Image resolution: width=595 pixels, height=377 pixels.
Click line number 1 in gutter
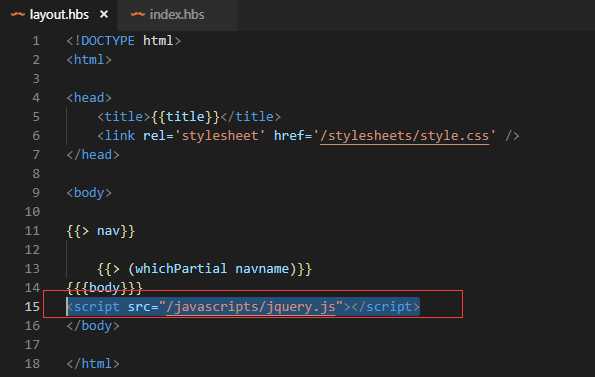36,41
